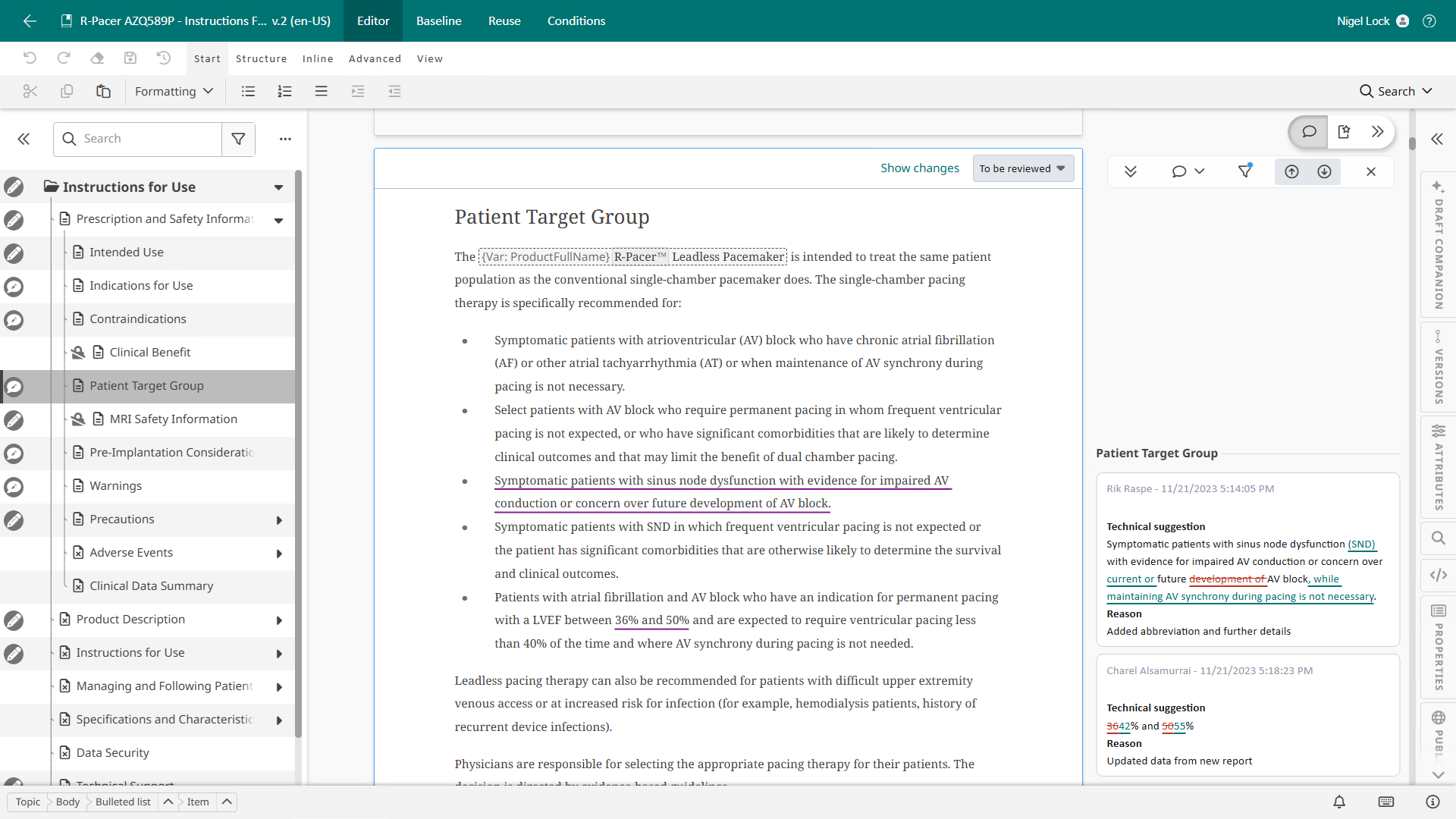Insert a numbered list
Screen dimensions: 1456x819
(x=284, y=91)
